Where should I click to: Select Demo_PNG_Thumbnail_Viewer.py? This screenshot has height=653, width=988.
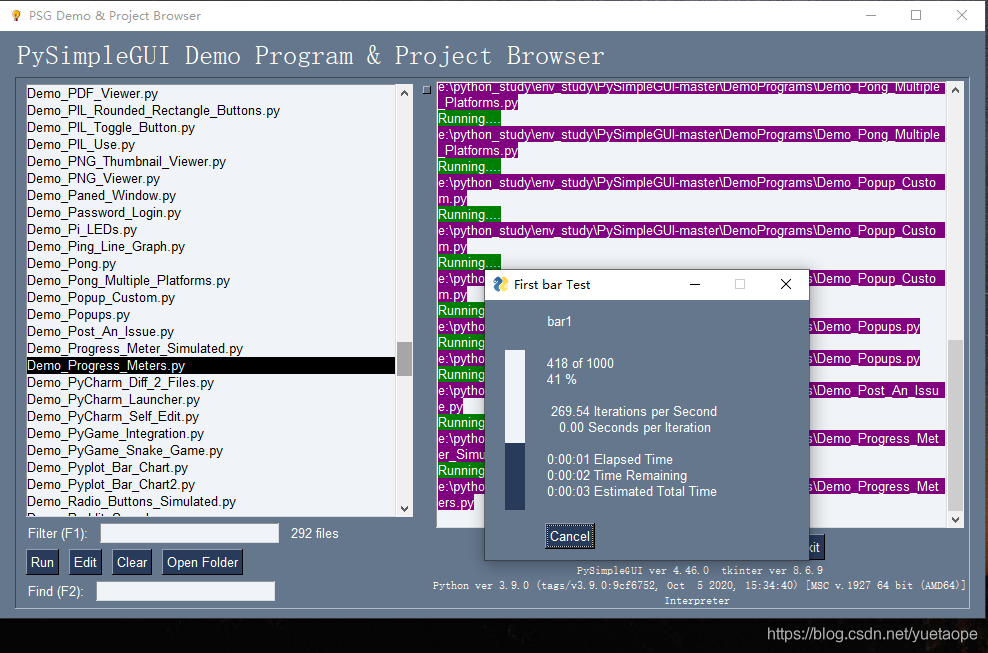coord(210,161)
